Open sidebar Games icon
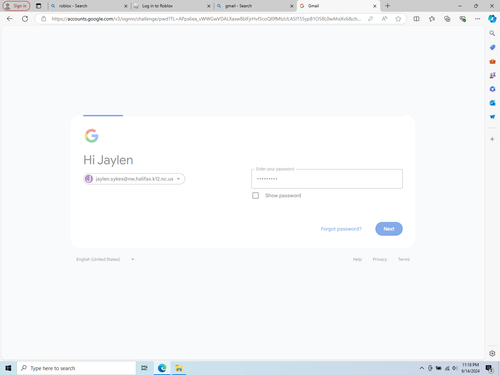 (x=492, y=75)
